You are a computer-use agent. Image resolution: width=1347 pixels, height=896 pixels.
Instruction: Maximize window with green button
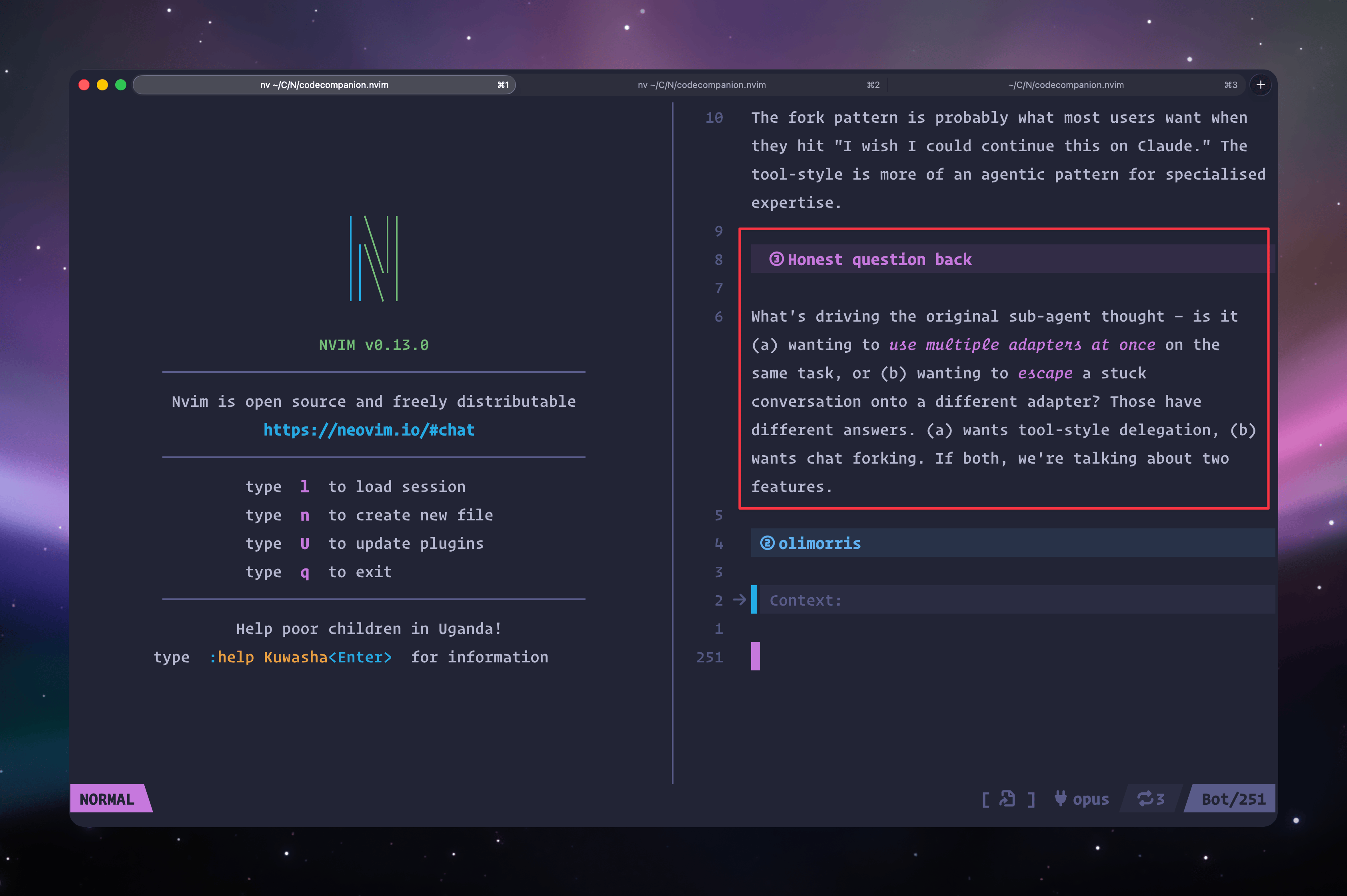point(120,84)
